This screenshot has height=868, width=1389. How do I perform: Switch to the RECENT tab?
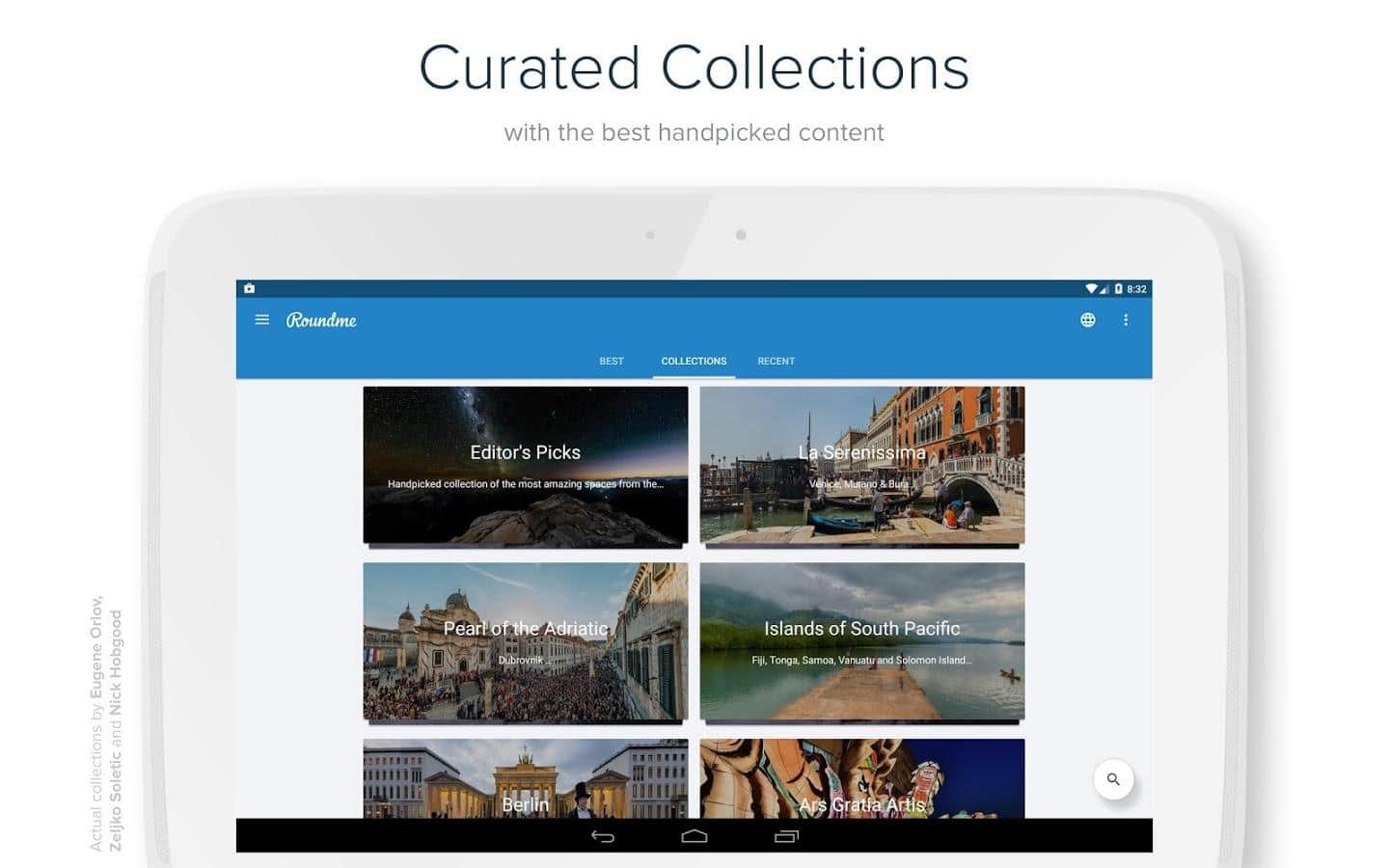point(776,361)
